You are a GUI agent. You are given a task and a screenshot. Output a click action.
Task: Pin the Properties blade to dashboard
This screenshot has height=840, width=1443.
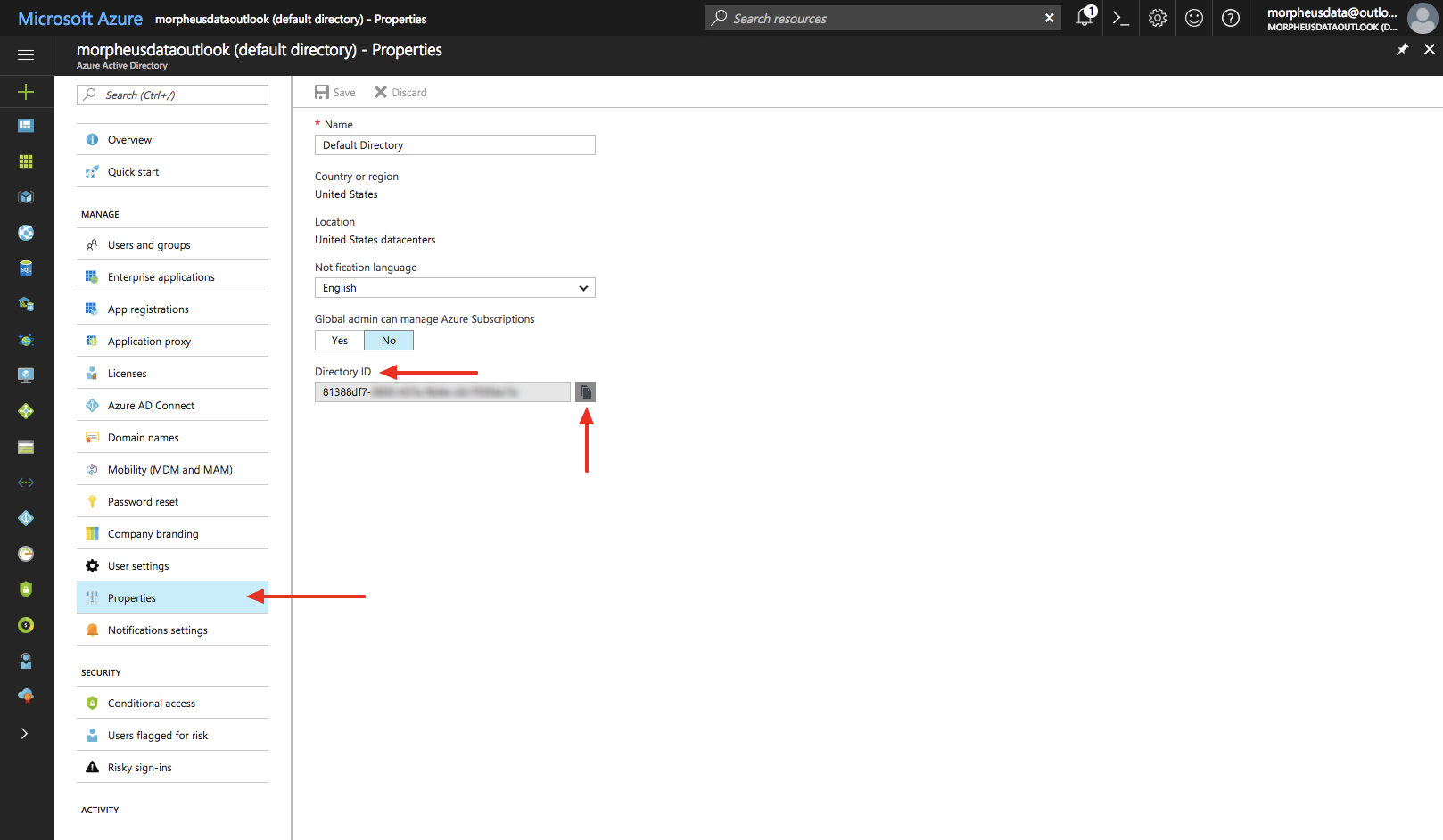click(1403, 49)
